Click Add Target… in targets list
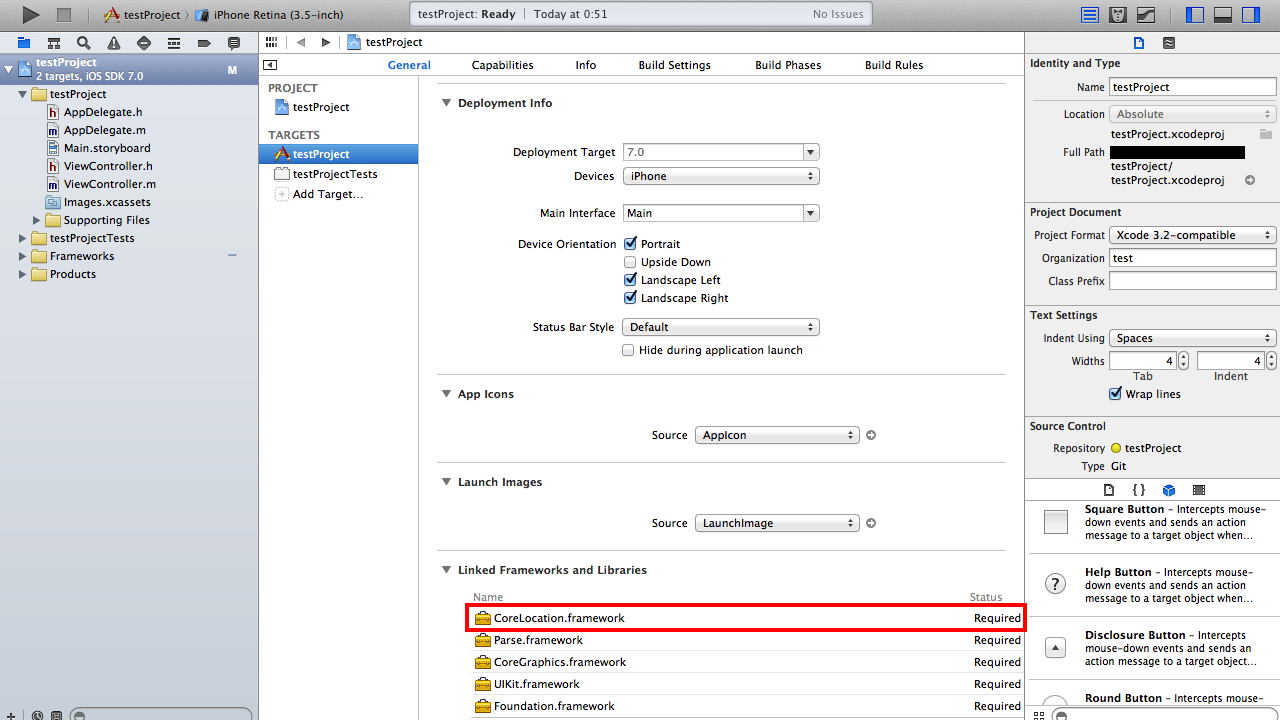Viewport: 1280px width, 720px height. tap(328, 194)
